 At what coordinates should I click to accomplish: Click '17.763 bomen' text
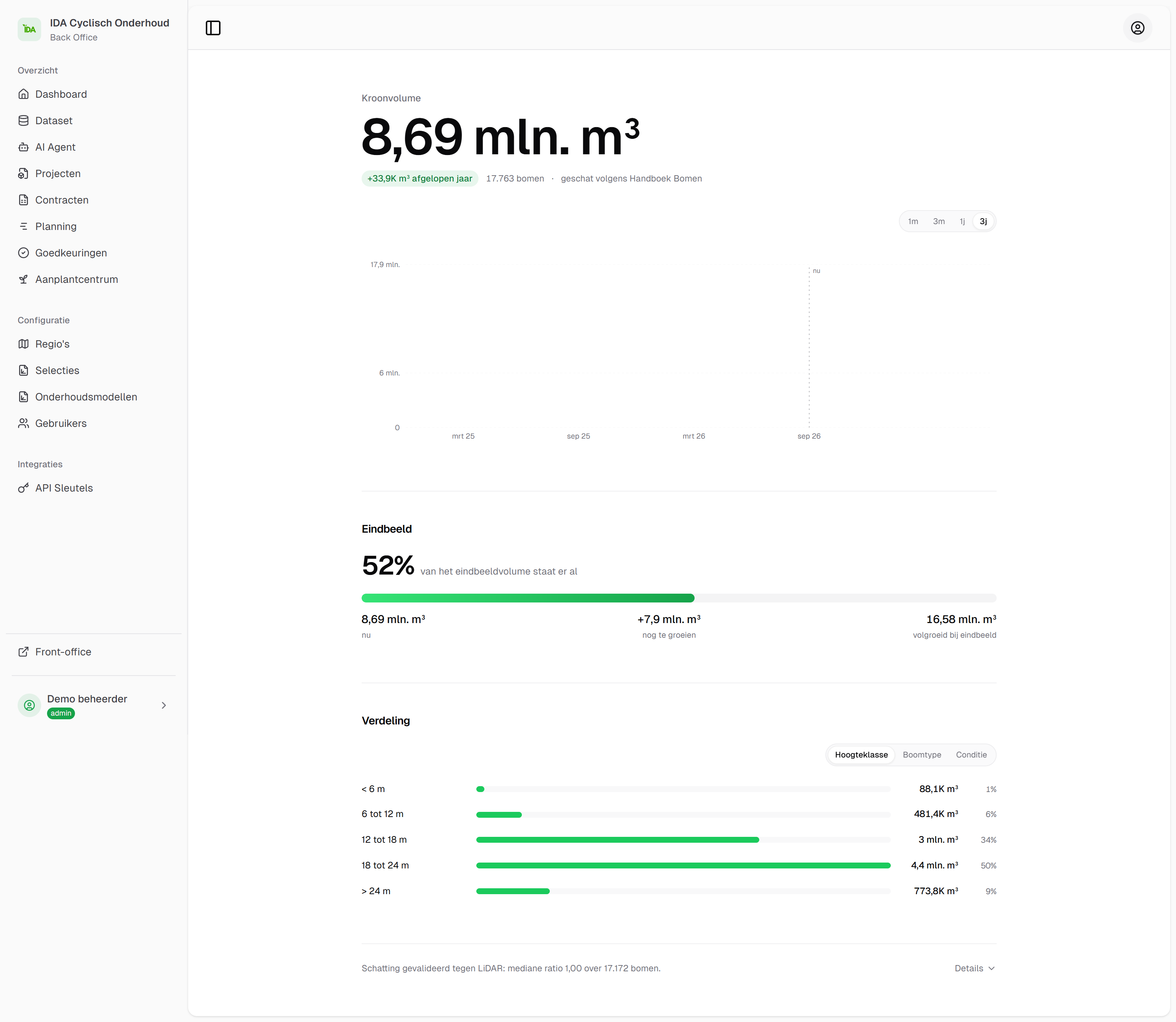point(514,179)
